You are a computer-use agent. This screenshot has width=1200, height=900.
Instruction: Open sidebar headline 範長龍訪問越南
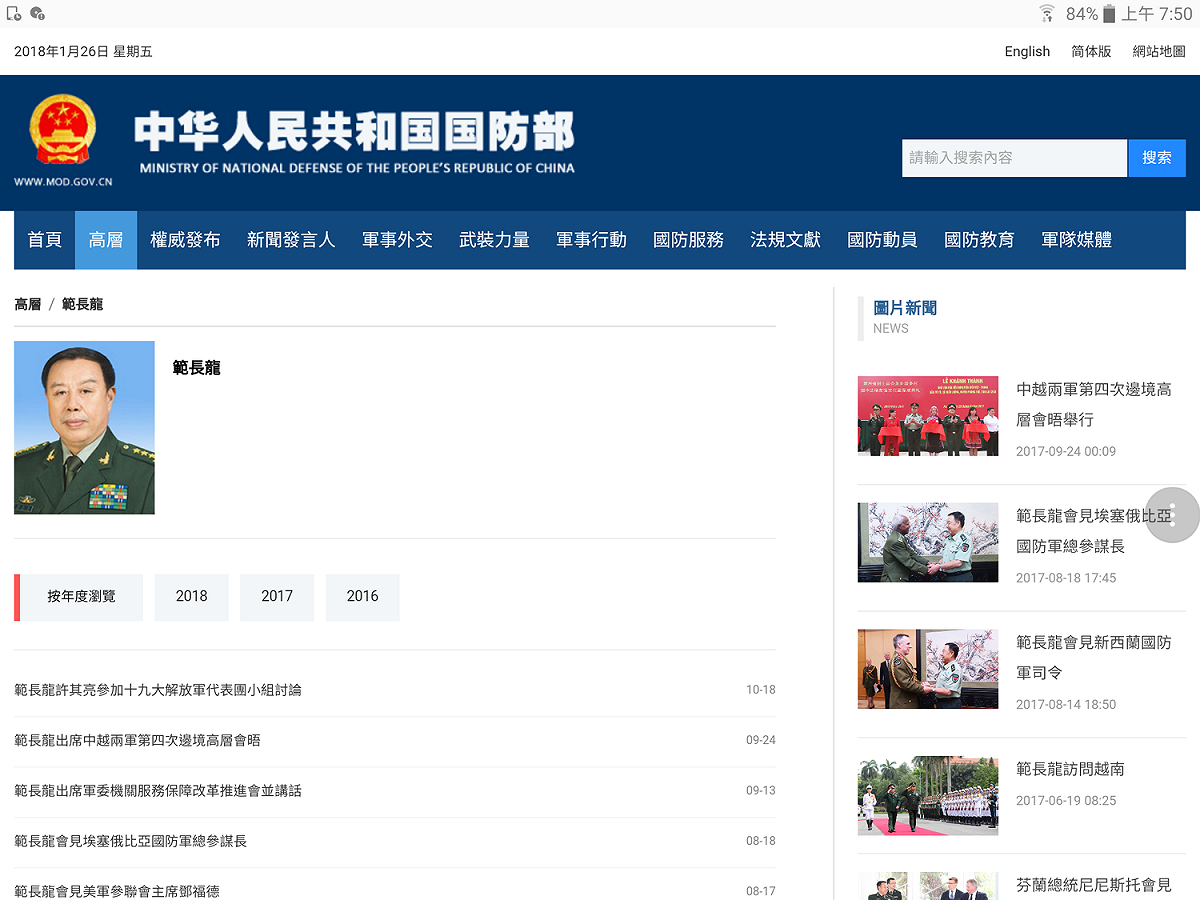(x=1070, y=769)
